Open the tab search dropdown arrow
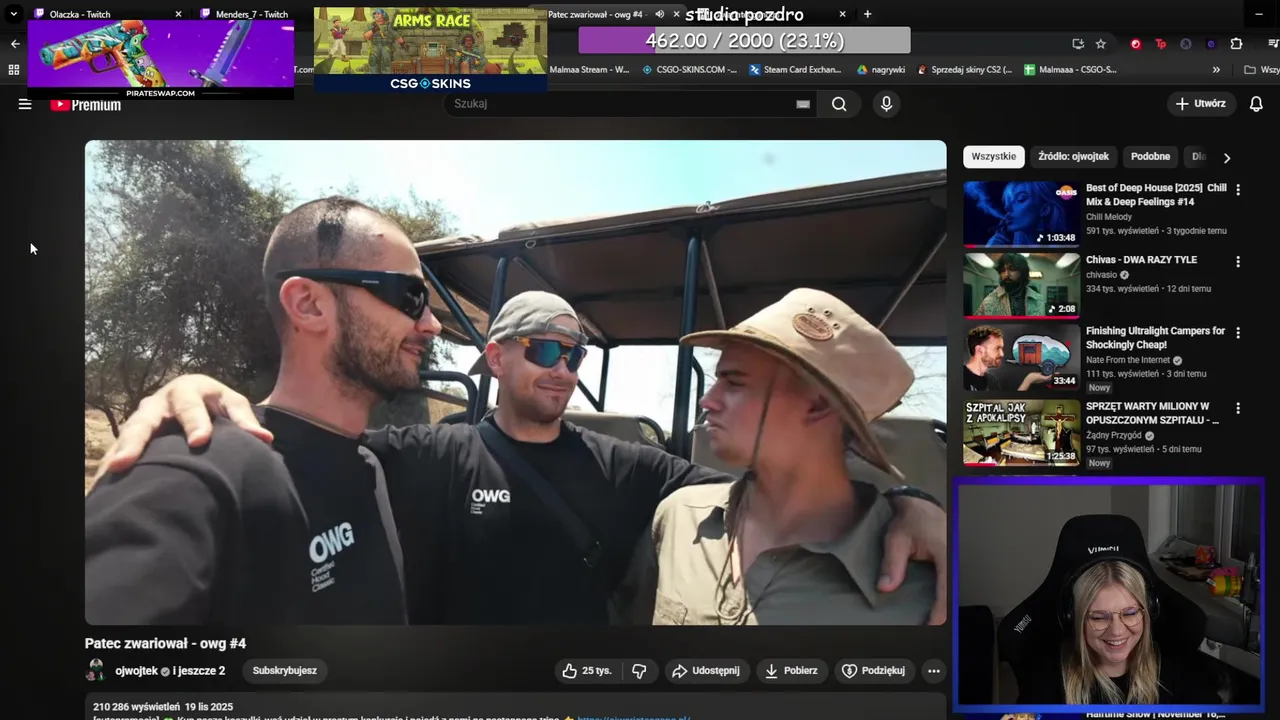 click(x=13, y=14)
